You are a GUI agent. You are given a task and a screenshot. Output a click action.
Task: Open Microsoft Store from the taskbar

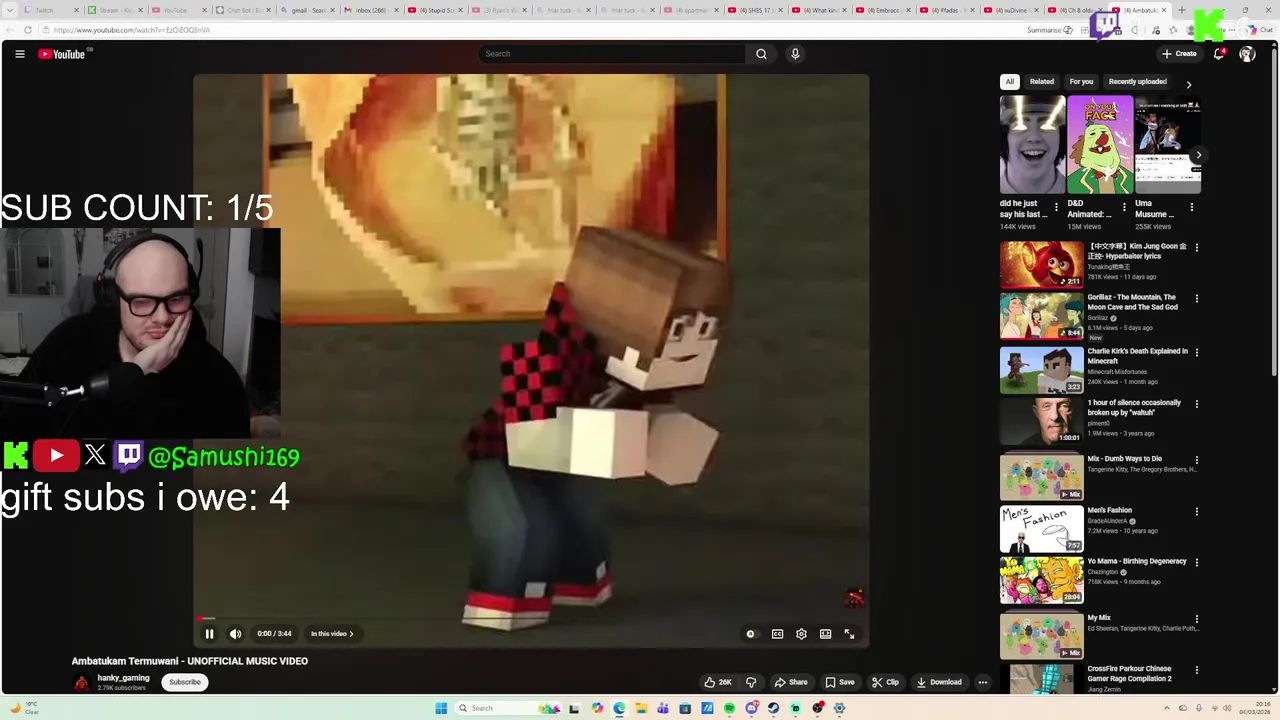pyautogui.click(x=685, y=708)
